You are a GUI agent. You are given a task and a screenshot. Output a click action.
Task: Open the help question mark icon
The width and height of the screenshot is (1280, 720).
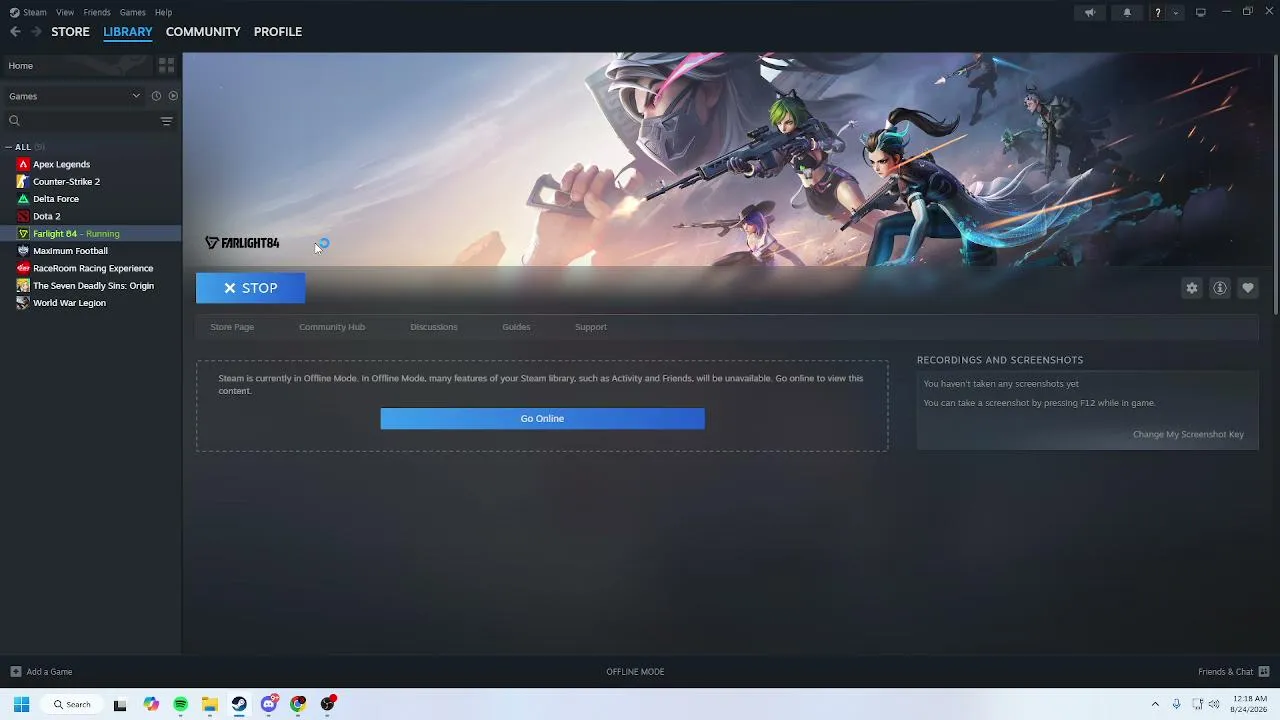pos(1158,13)
